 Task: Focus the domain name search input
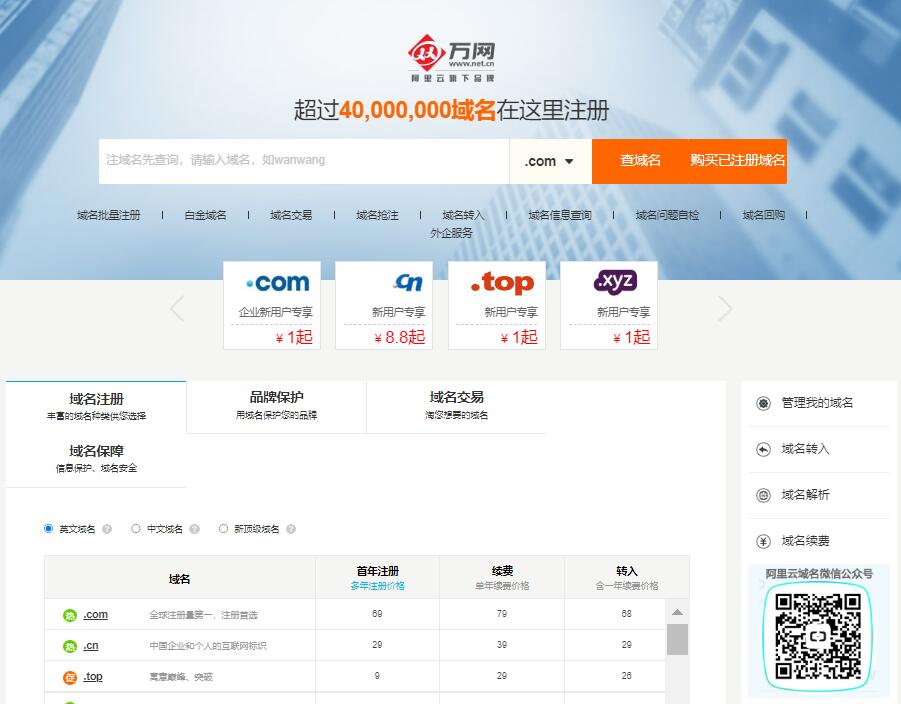304,161
